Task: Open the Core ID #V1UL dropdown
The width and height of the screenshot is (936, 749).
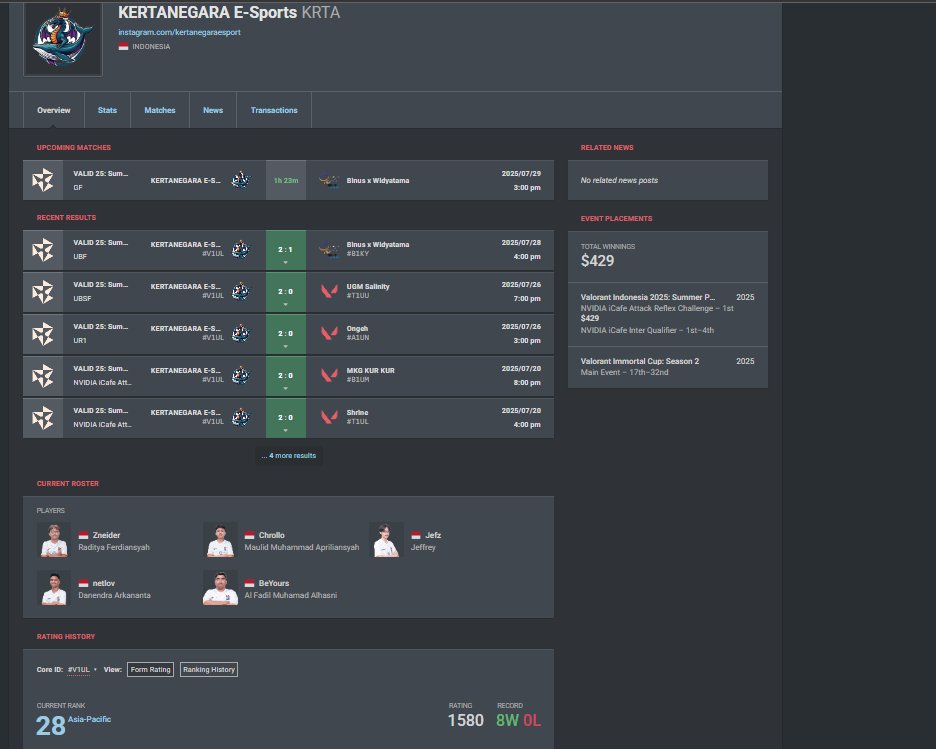Action: click(x=82, y=670)
